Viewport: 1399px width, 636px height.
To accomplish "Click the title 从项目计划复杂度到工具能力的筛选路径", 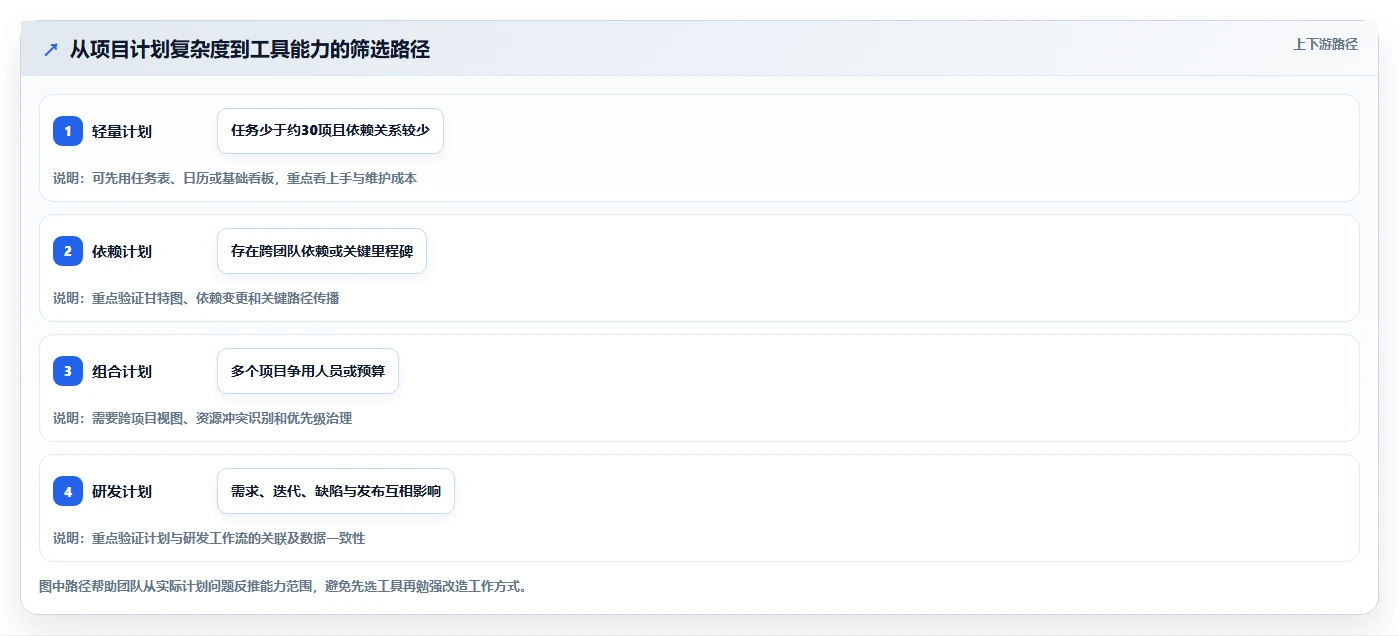I will point(250,49).
